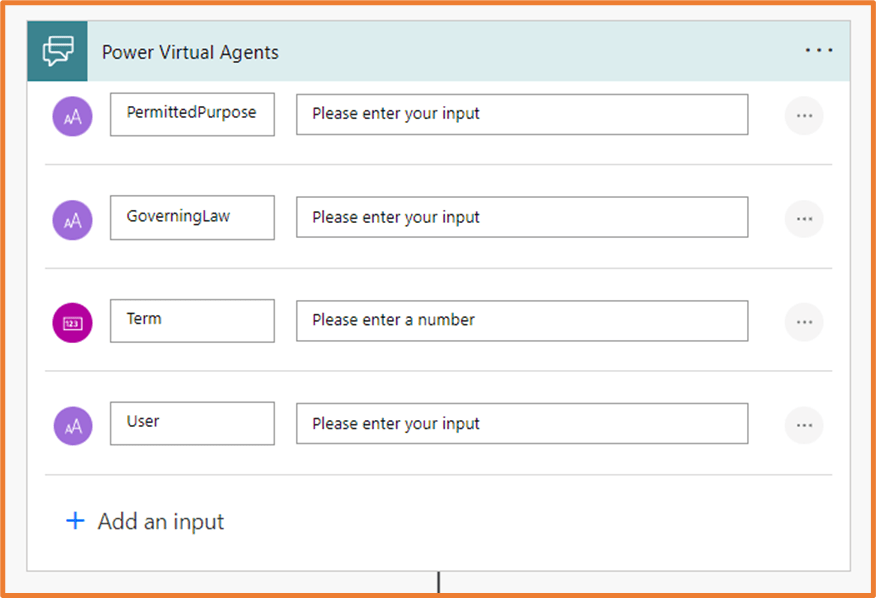Focus the User input description box
876x598 pixels.
click(521, 424)
